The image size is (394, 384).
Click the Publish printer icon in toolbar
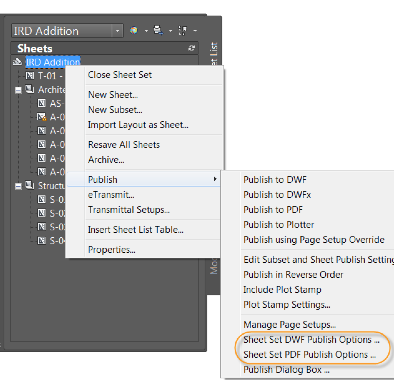click(158, 31)
